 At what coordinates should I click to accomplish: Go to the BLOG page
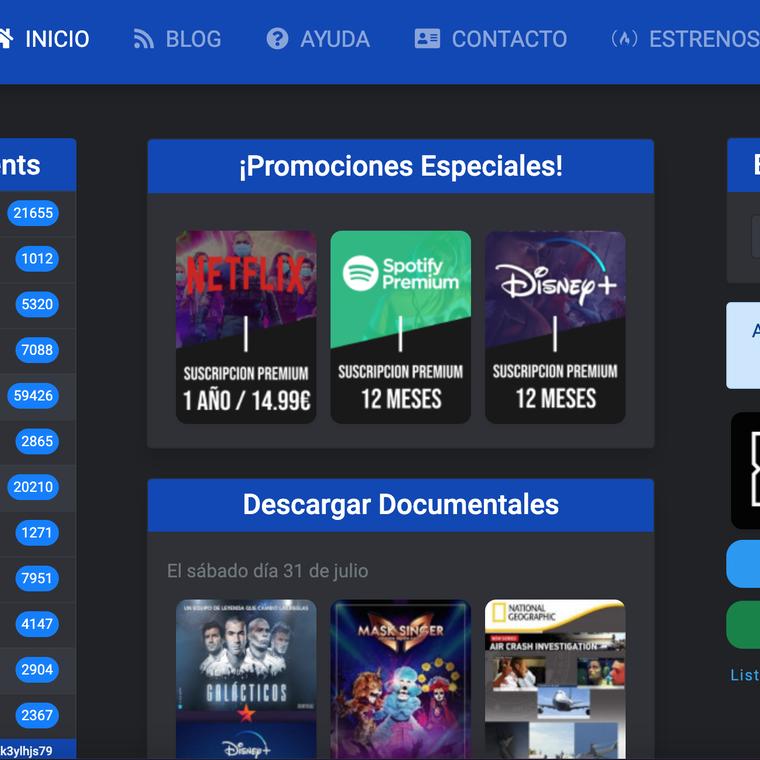193,39
